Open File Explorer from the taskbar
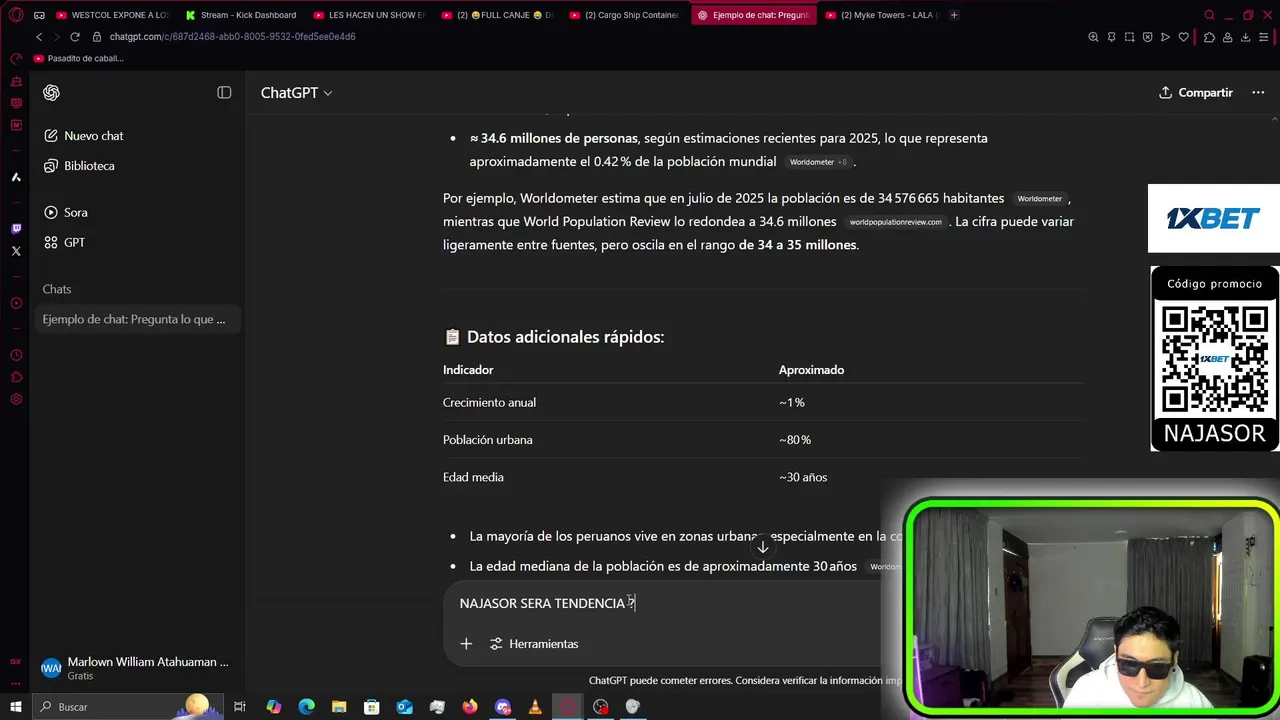 [x=339, y=707]
